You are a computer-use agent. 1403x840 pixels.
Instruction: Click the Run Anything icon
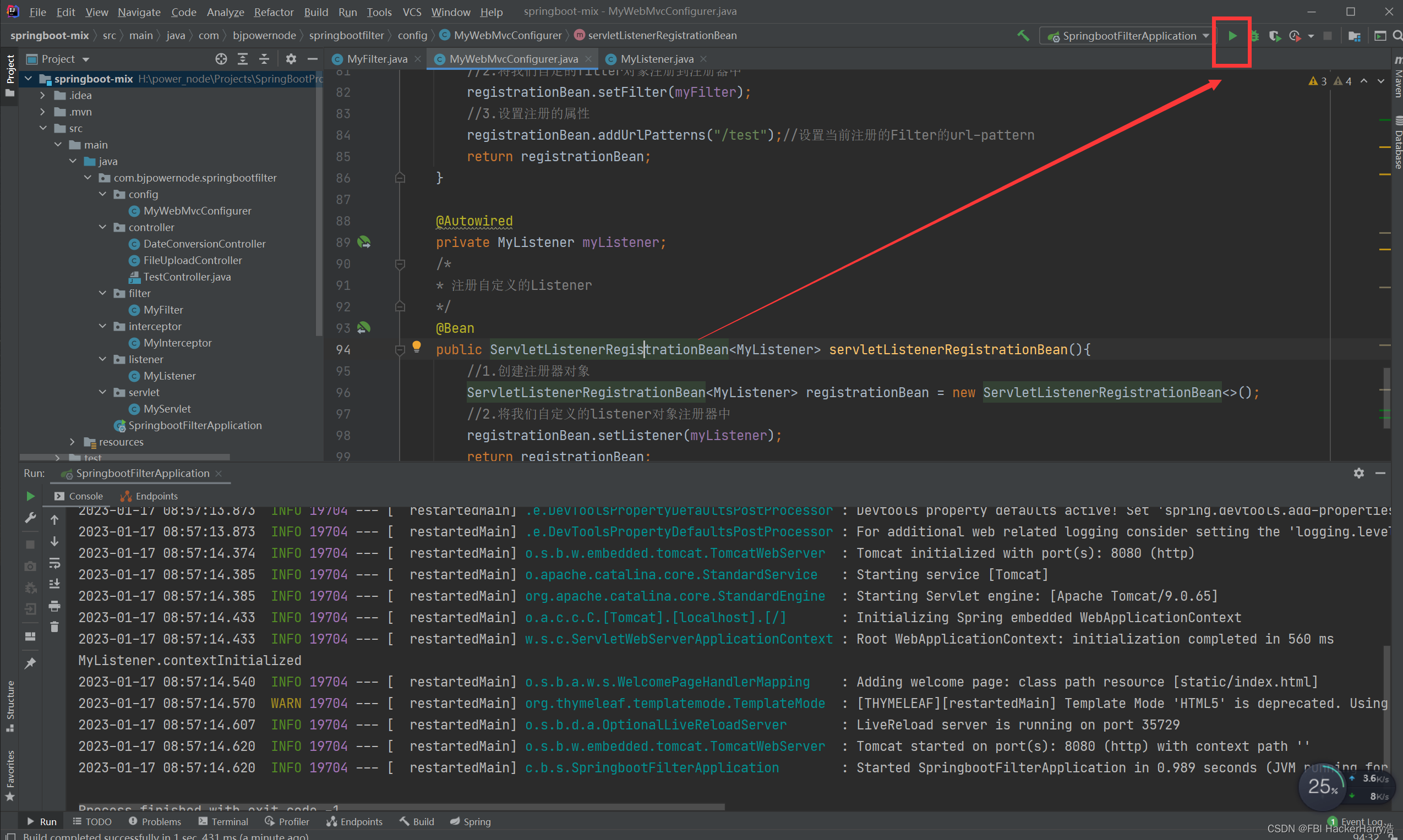[1380, 36]
